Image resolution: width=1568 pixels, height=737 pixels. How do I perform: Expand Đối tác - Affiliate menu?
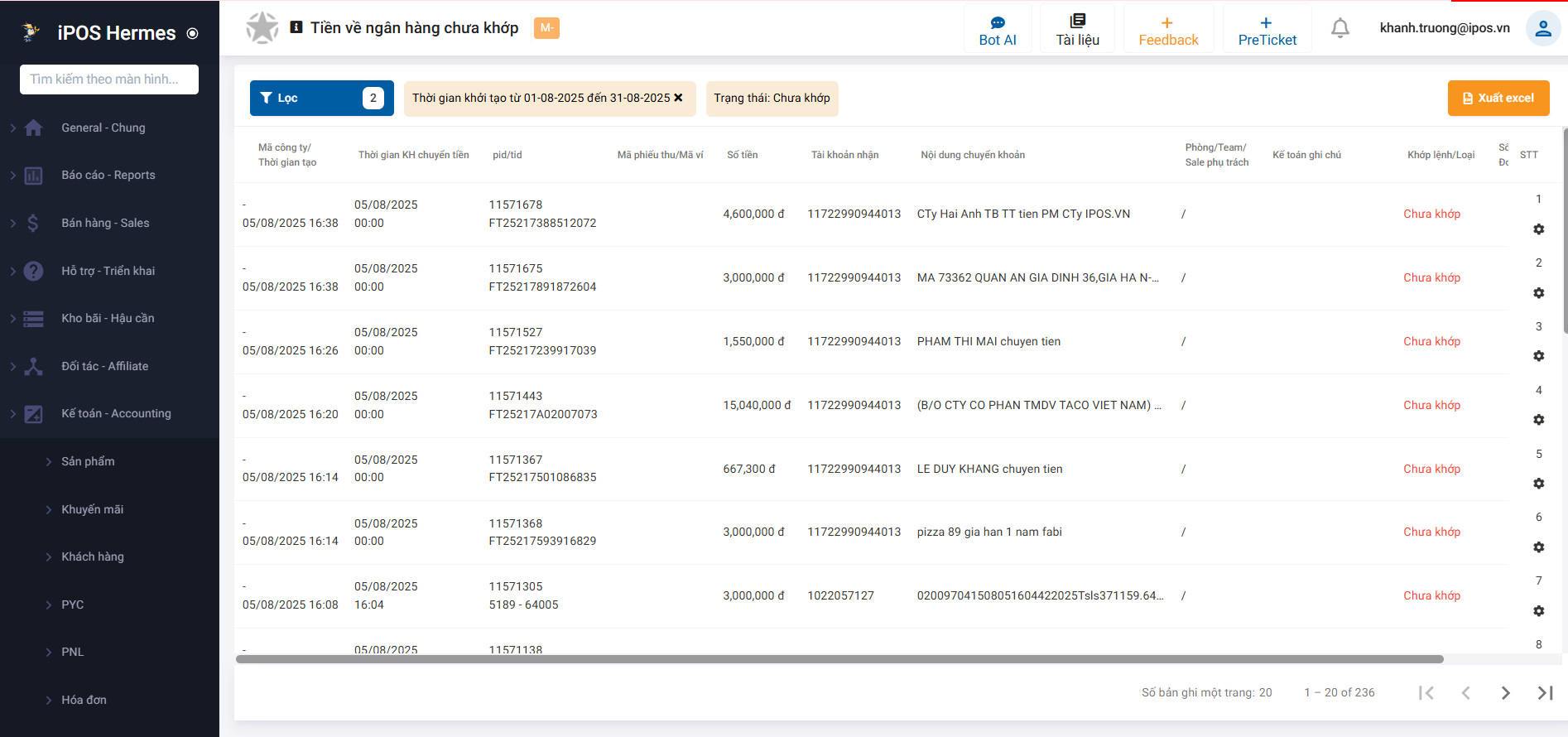tap(13, 366)
